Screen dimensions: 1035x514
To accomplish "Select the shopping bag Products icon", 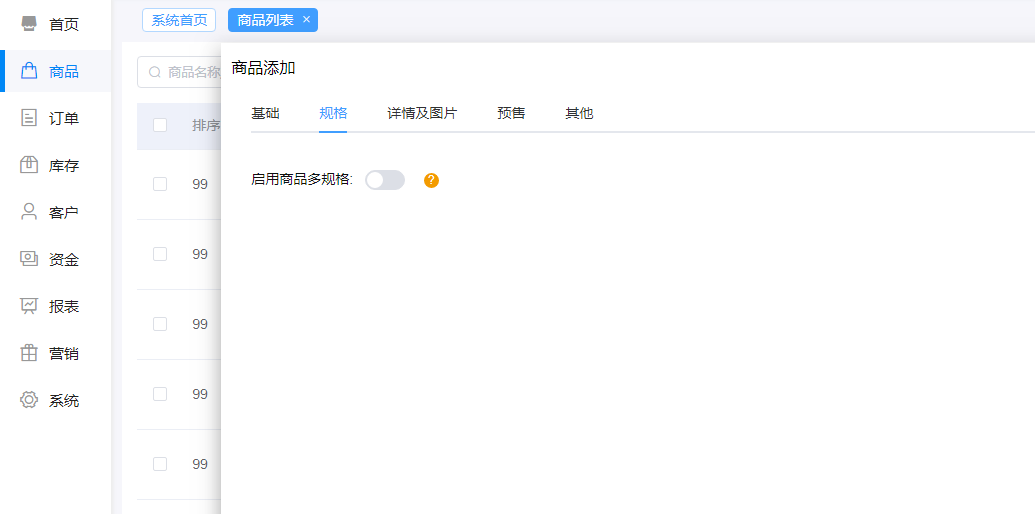I will click(29, 71).
